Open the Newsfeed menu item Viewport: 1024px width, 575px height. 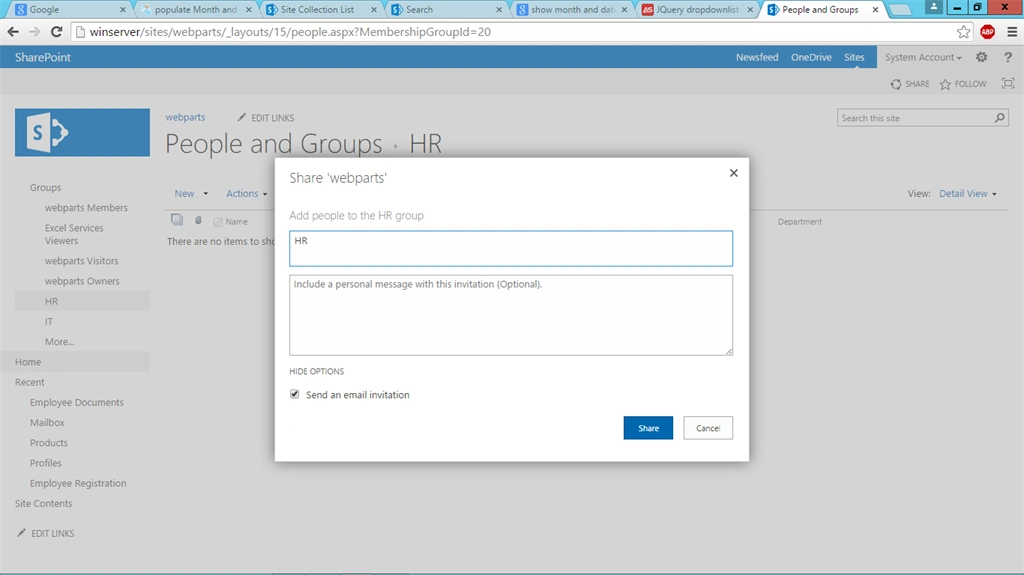[757, 58]
